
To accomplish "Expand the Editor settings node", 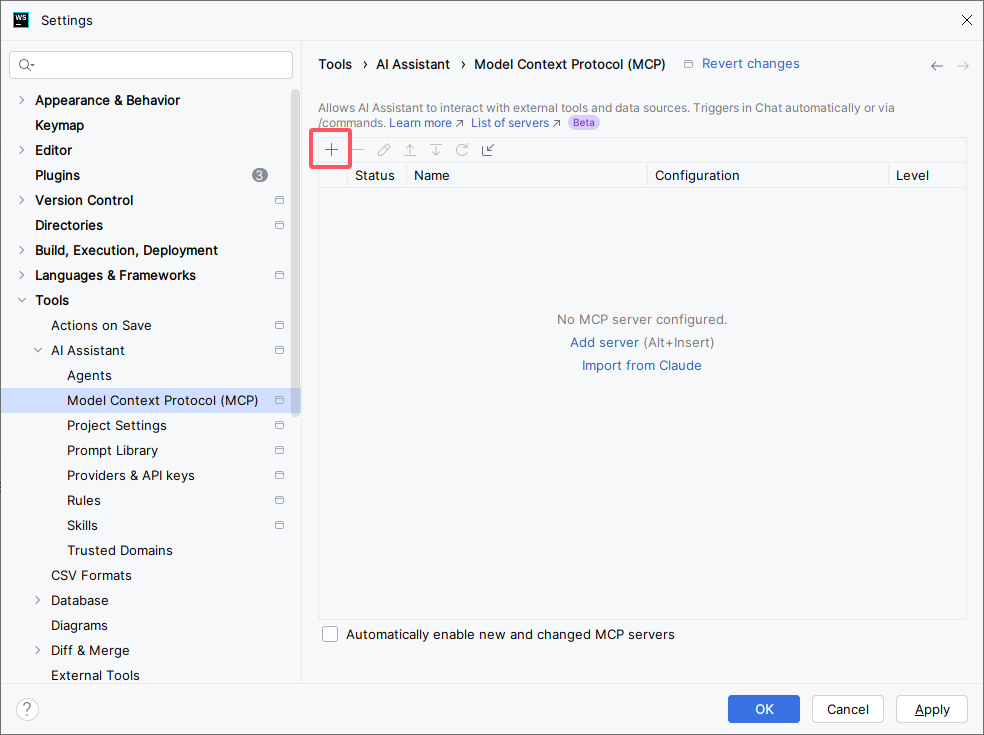I will point(21,150).
